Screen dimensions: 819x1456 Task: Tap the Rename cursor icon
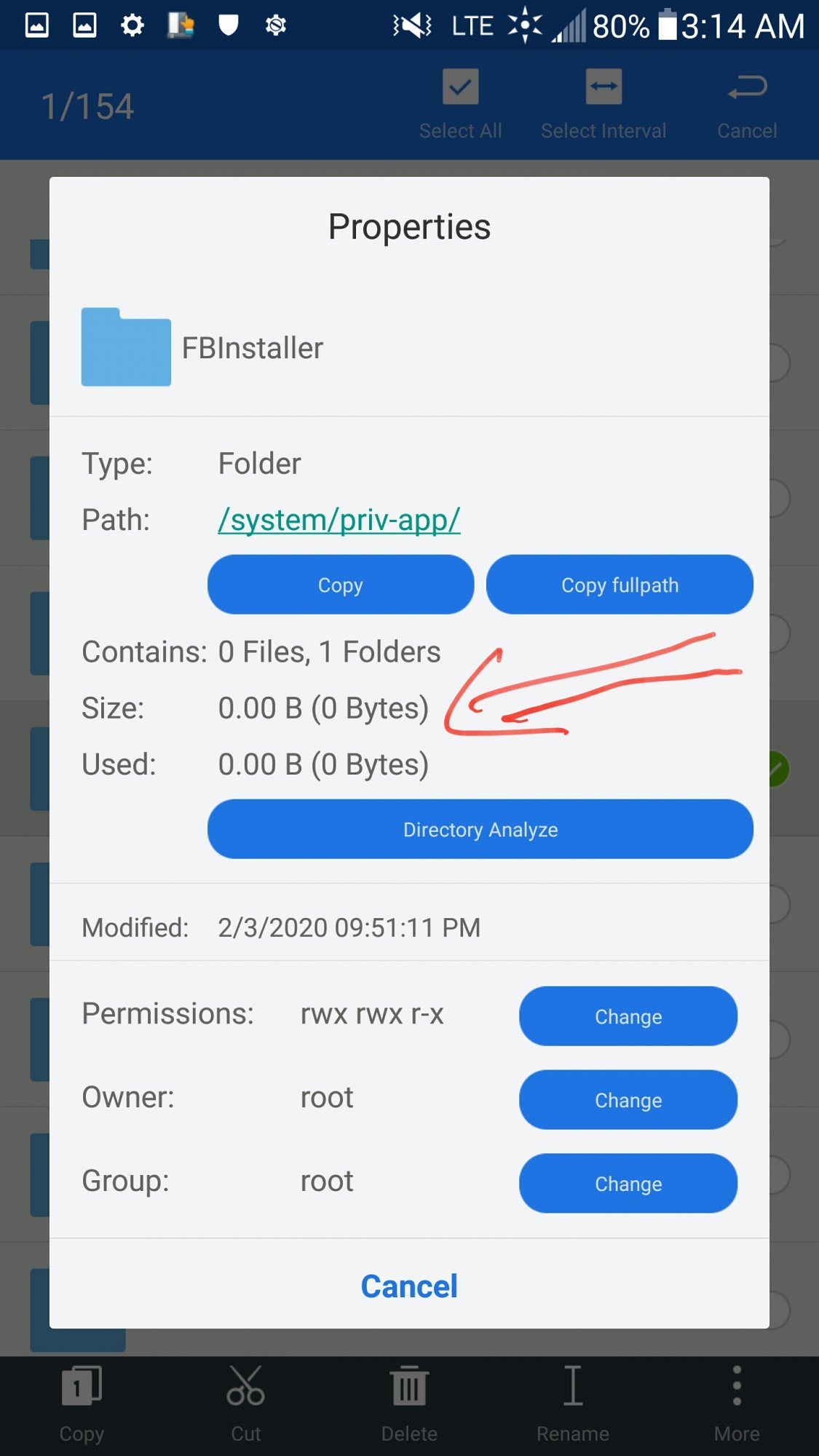(573, 1385)
